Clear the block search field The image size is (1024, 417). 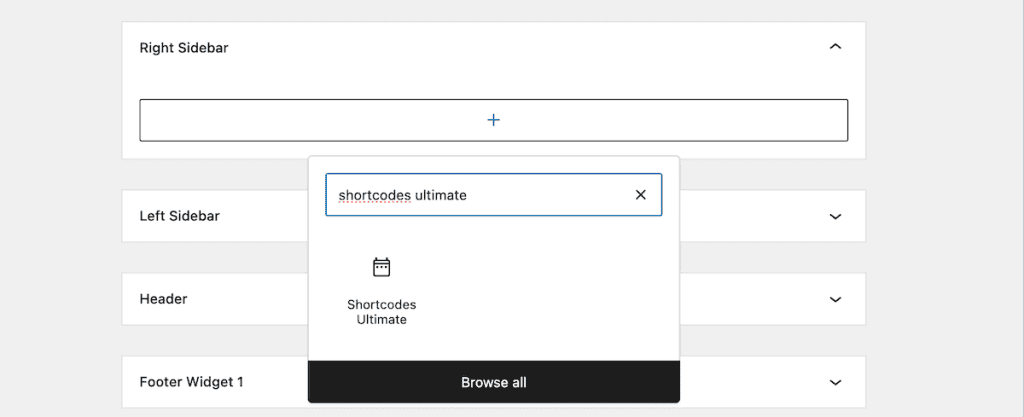click(x=641, y=194)
